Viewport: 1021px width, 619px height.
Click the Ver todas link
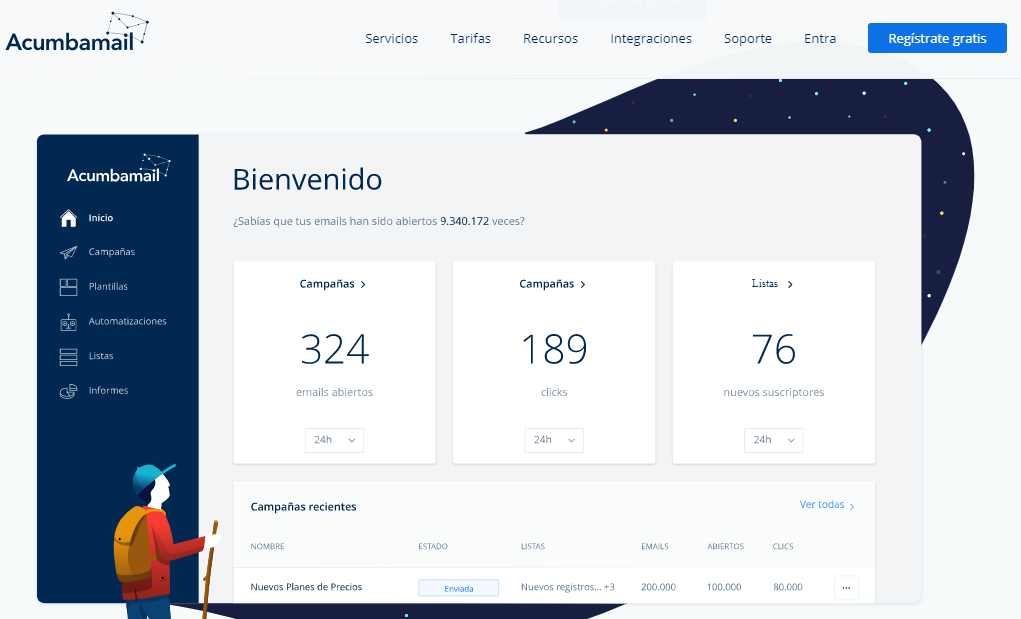tap(826, 505)
